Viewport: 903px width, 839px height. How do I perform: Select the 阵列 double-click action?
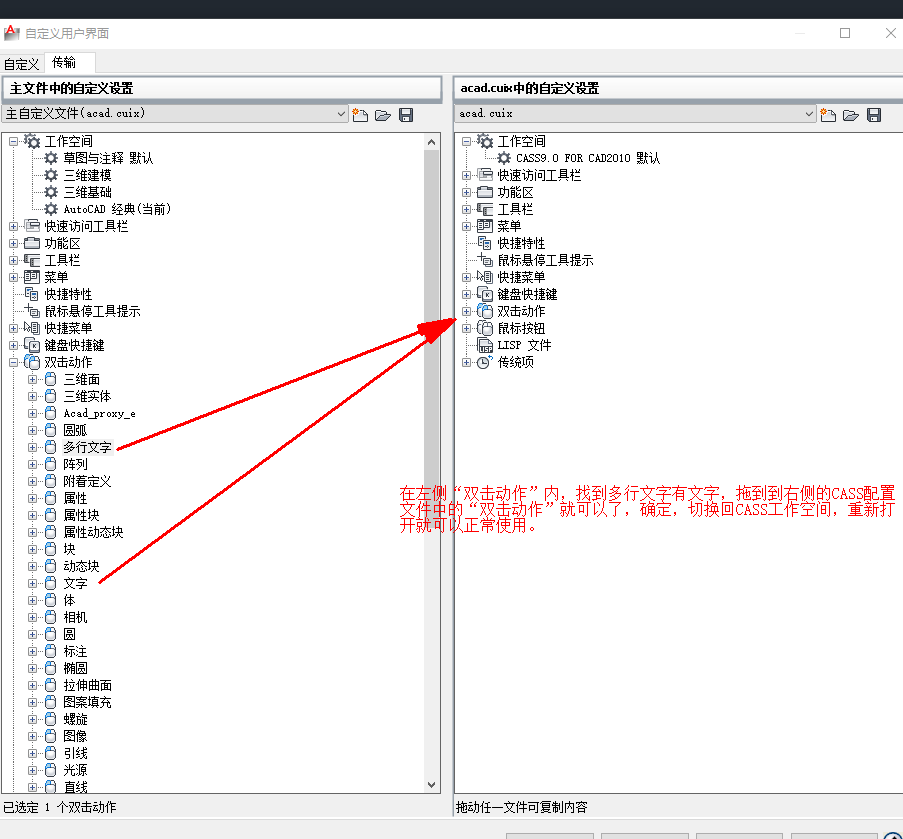tap(75, 464)
